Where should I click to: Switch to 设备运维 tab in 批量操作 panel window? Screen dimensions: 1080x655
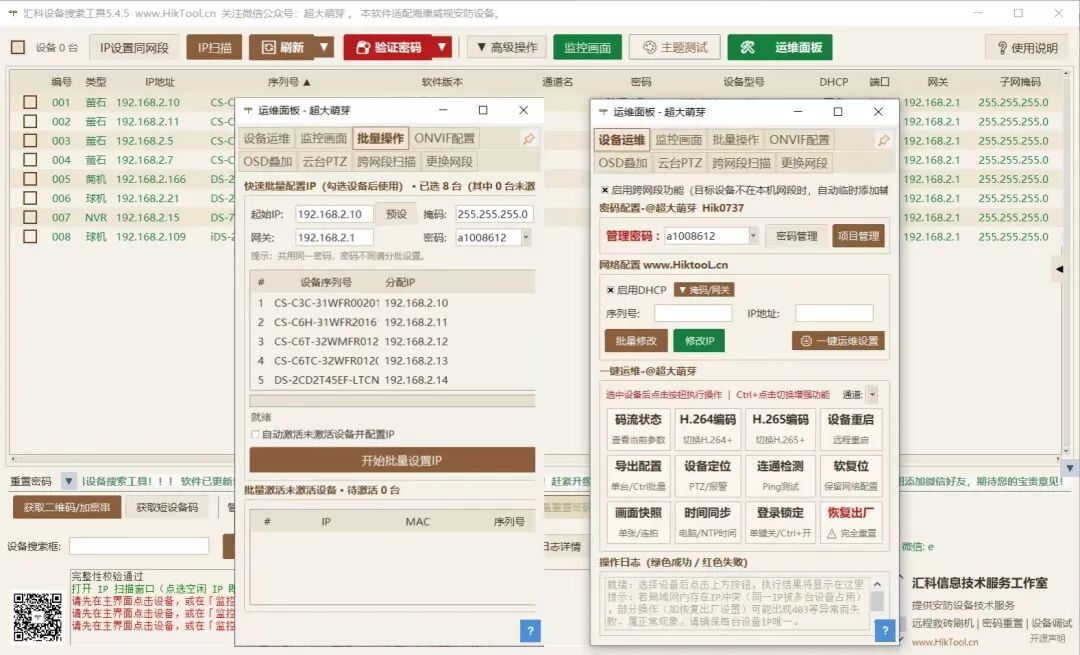coord(267,138)
